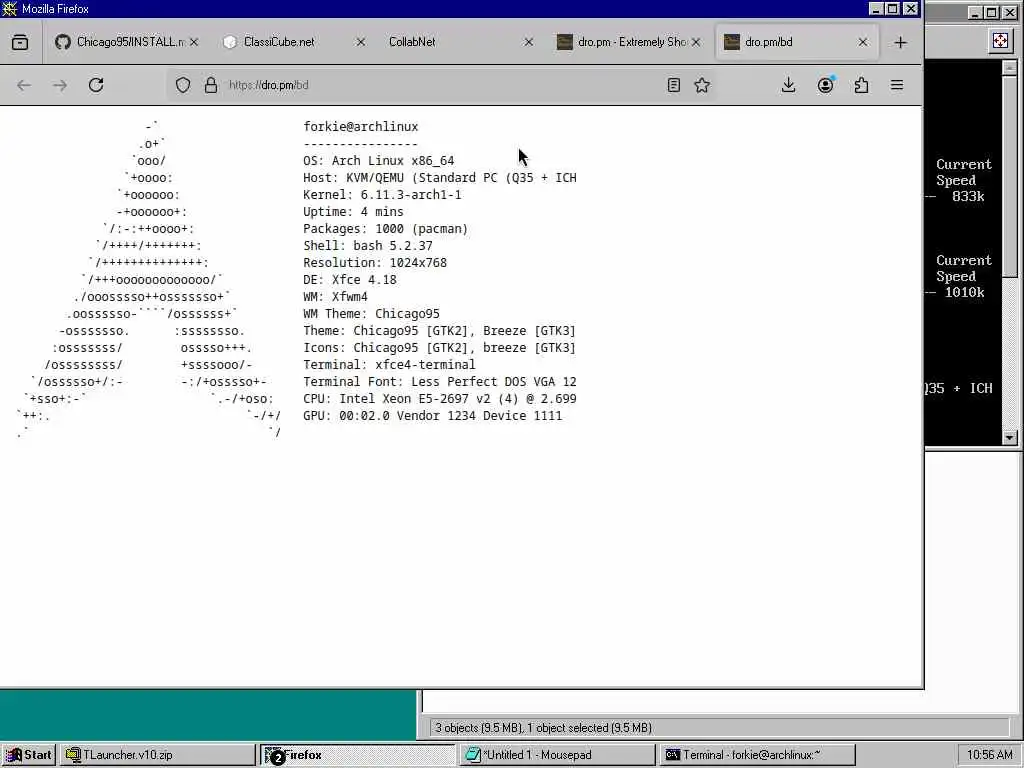Maximize the Mozilla Firefox window
This screenshot has height=768, width=1024.
pos(893,9)
